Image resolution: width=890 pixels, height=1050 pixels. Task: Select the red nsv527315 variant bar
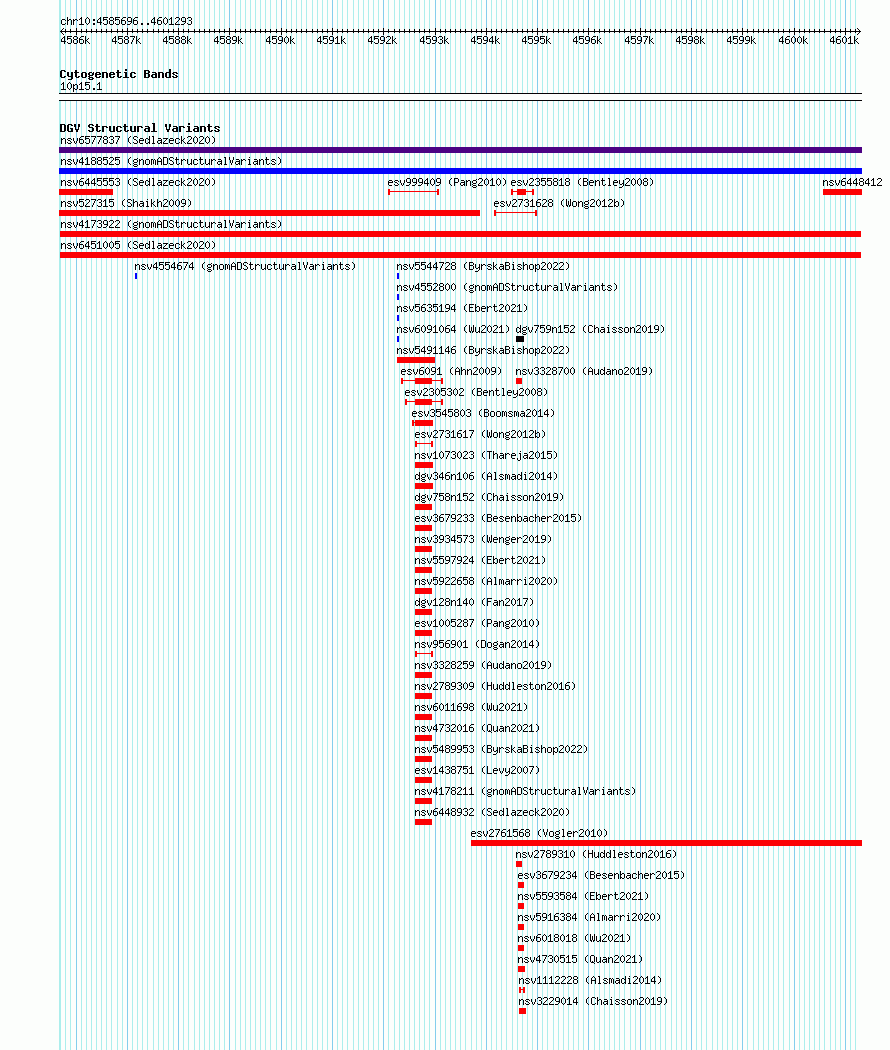click(269, 213)
